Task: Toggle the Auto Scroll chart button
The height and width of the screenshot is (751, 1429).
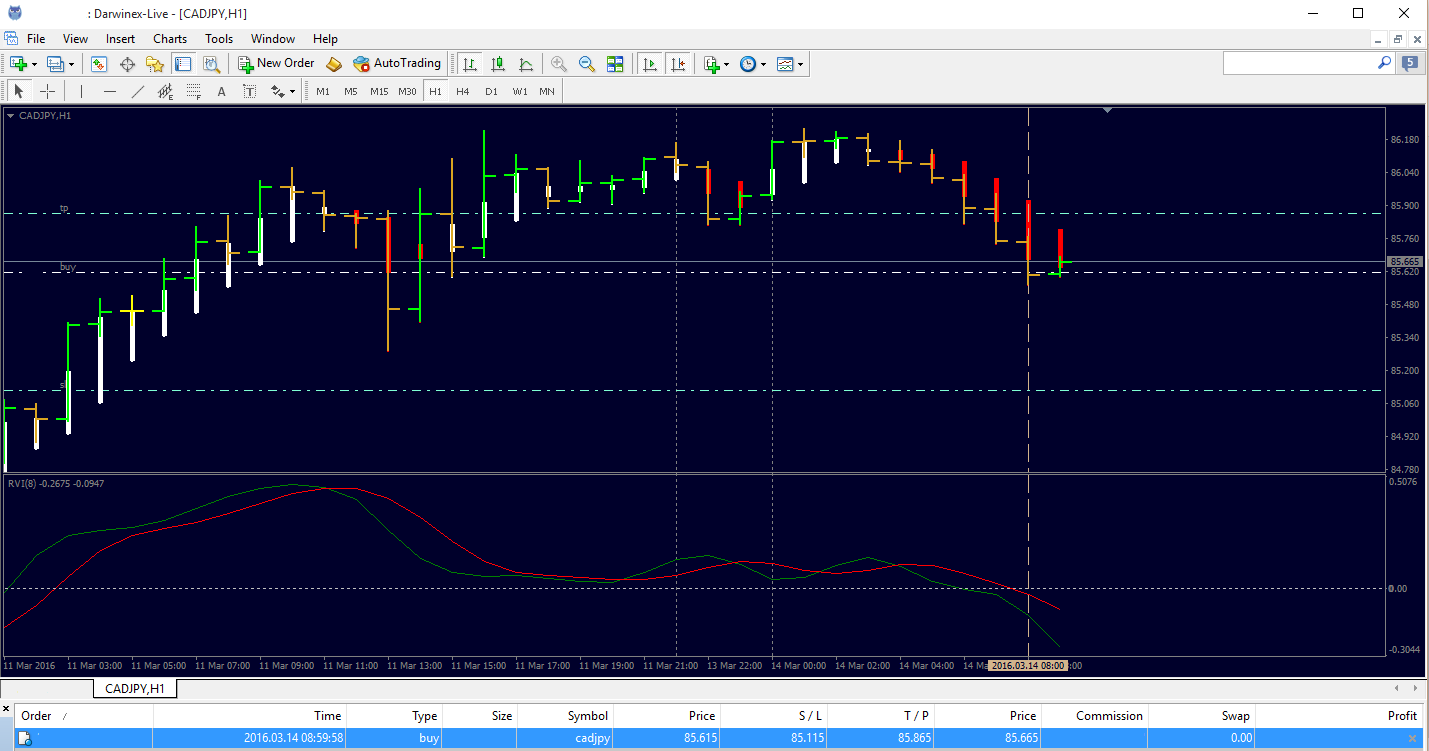Action: coord(650,64)
